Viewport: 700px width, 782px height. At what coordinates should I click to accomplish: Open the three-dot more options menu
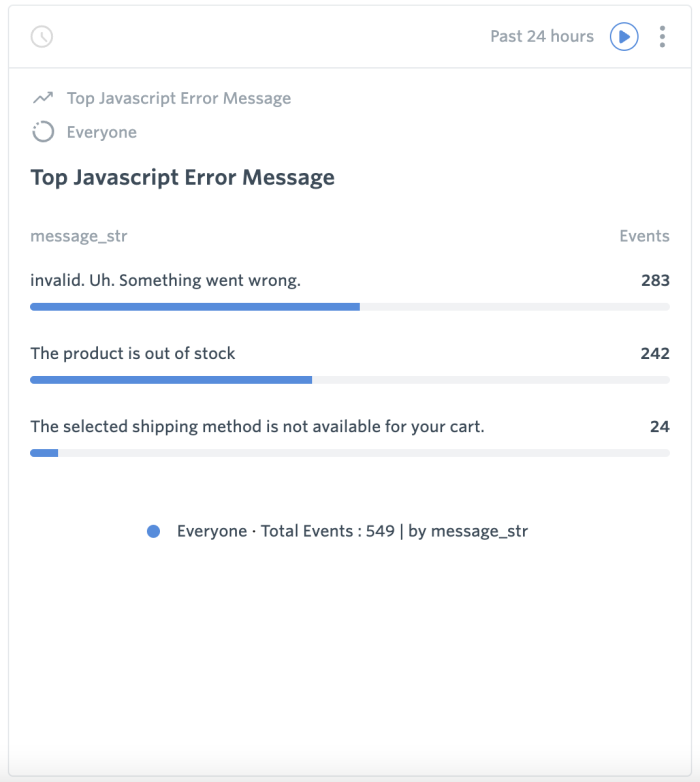tap(662, 36)
